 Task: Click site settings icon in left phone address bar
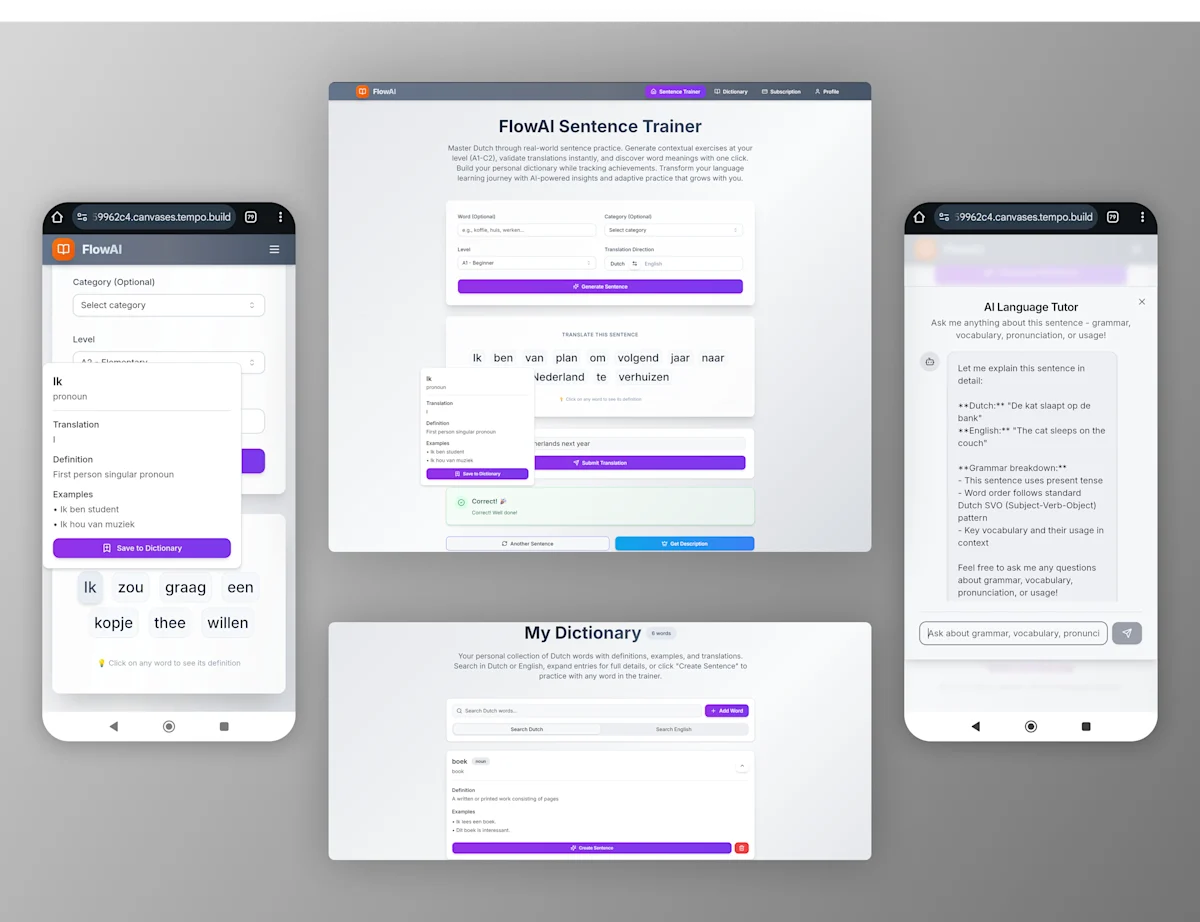[82, 217]
